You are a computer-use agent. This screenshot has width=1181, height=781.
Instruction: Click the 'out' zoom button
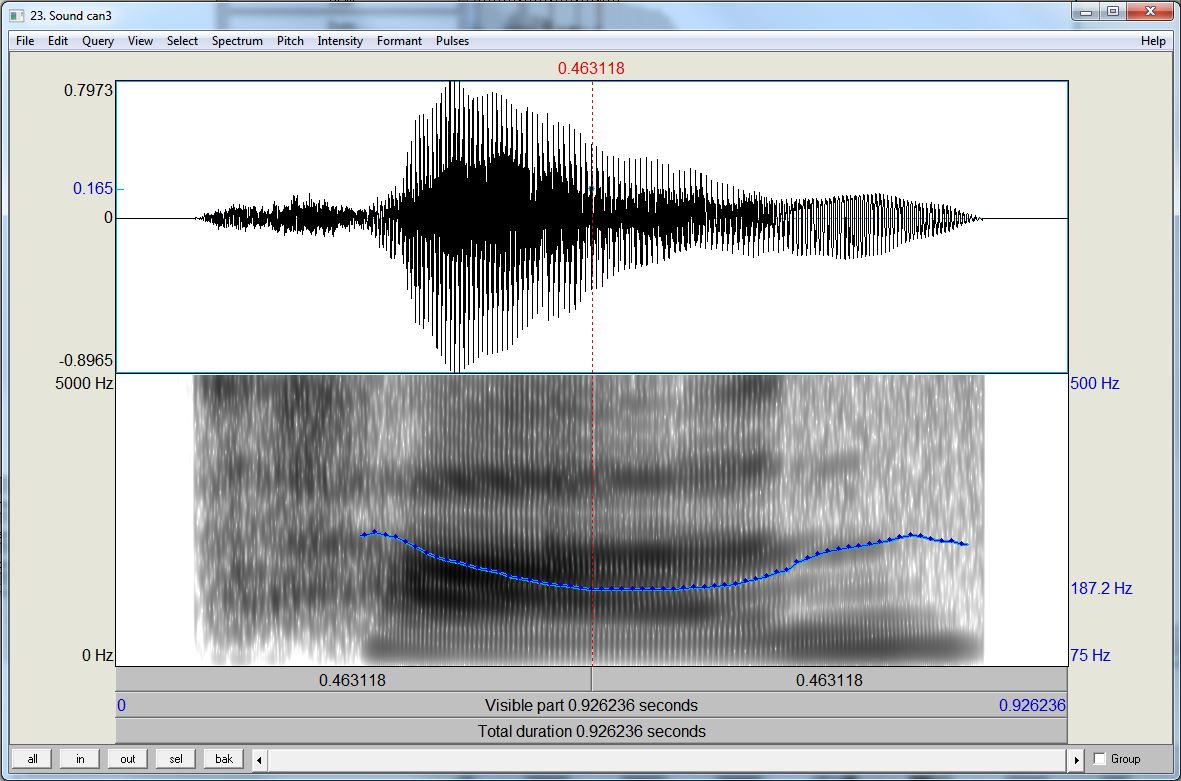tap(128, 759)
